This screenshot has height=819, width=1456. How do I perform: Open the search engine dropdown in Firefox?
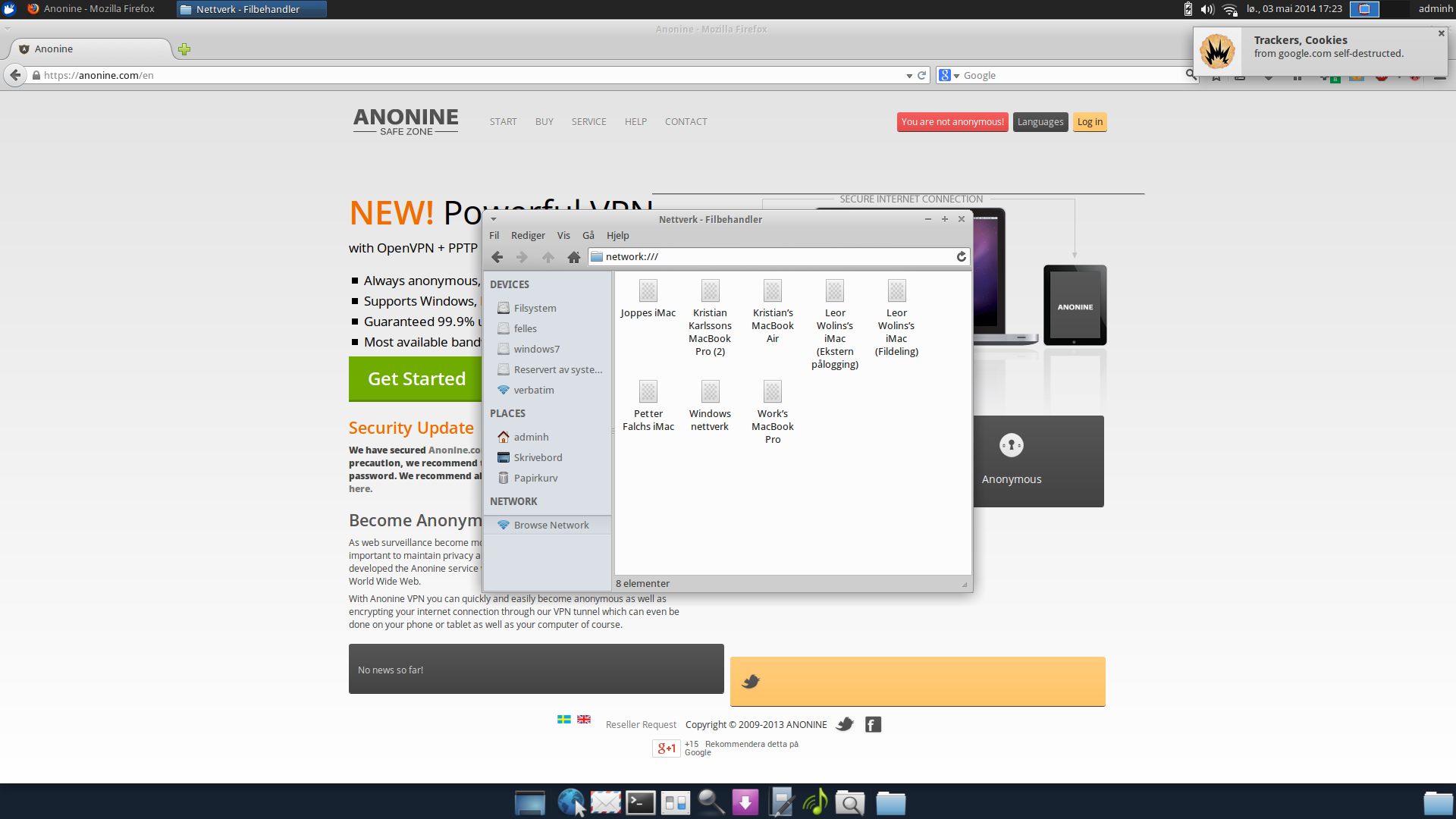point(949,75)
